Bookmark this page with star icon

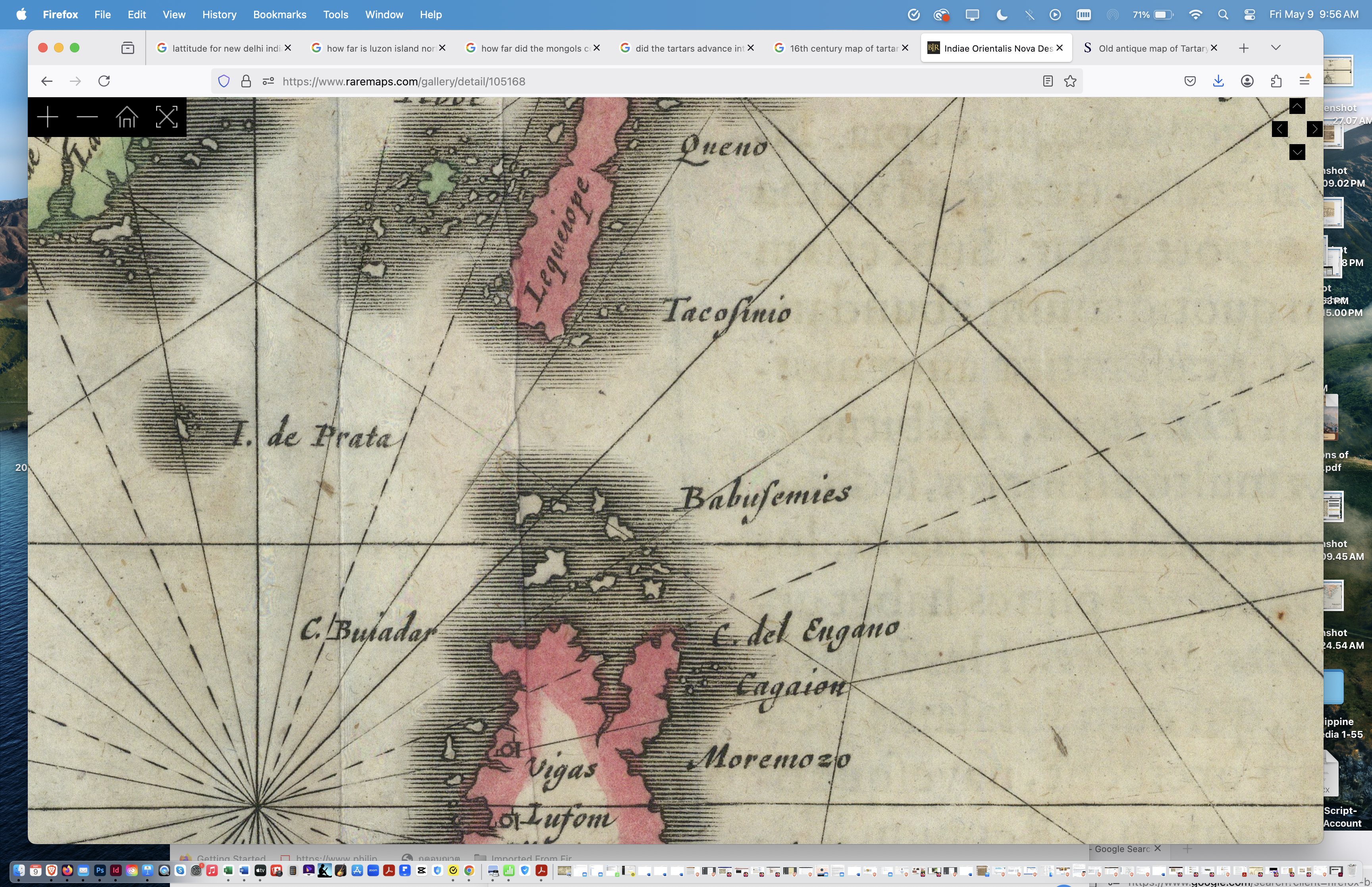[x=1070, y=81]
